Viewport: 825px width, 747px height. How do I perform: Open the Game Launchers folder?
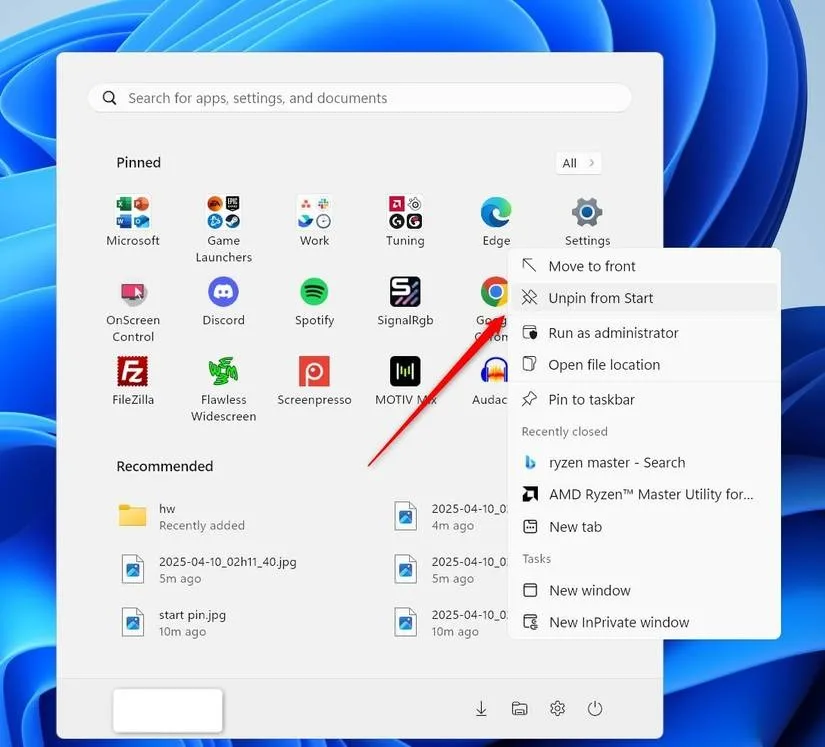(224, 212)
